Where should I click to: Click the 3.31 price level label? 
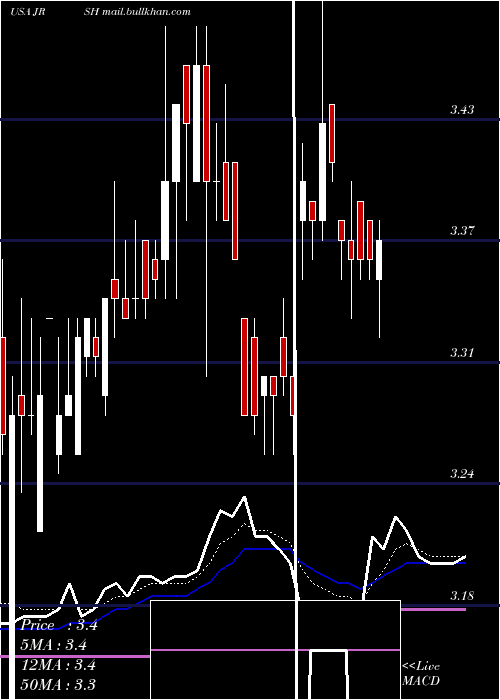(462, 353)
